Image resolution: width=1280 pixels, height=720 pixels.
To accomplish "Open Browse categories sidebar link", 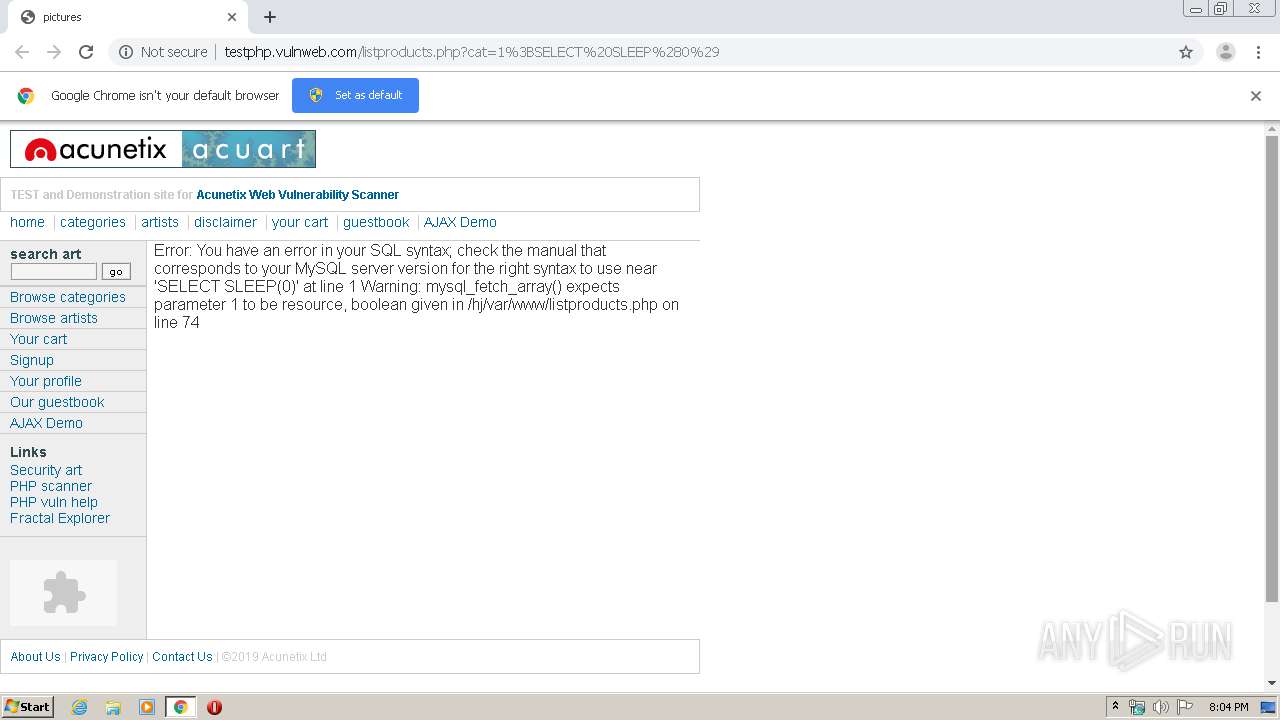I will point(68,297).
